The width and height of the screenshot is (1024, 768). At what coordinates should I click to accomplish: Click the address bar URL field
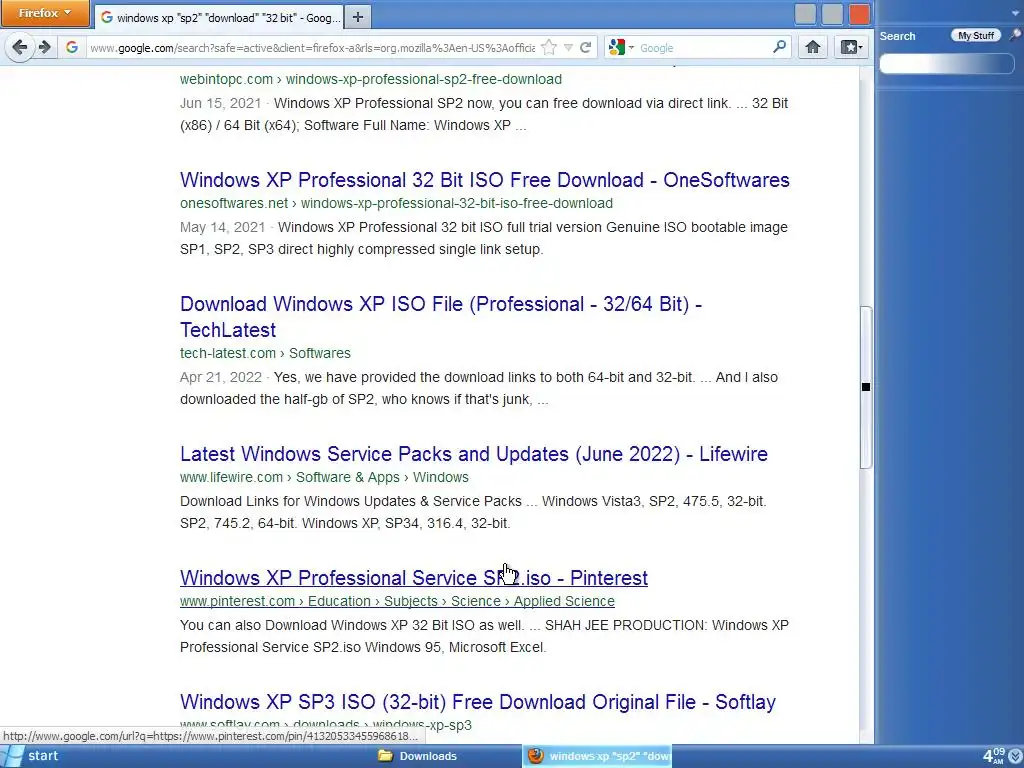312,48
